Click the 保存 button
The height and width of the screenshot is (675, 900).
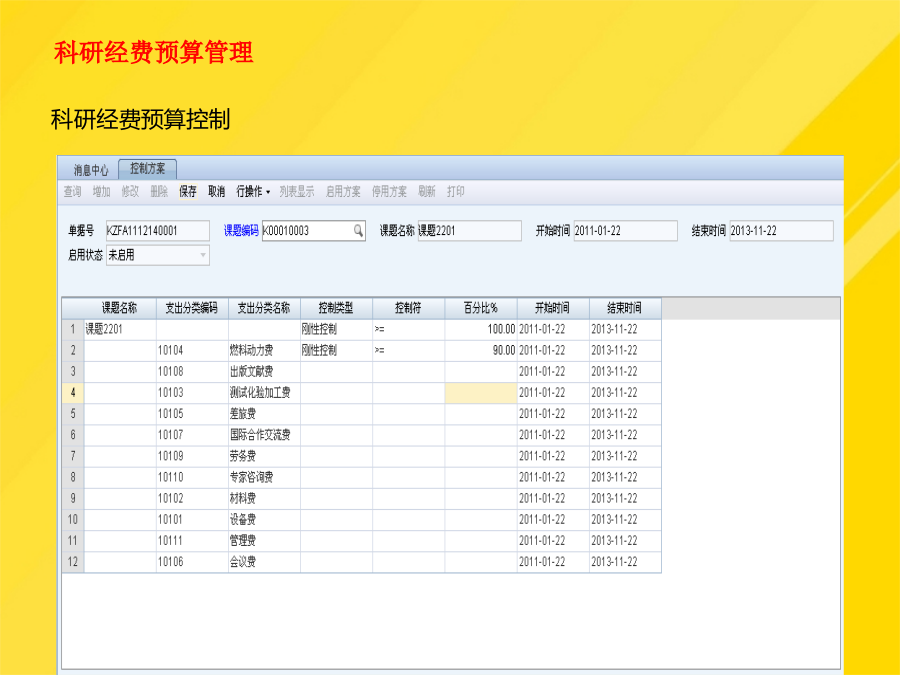(188, 191)
